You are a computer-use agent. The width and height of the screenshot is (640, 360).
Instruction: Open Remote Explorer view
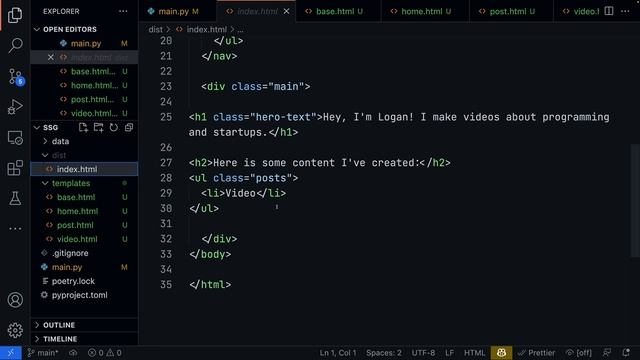15,138
